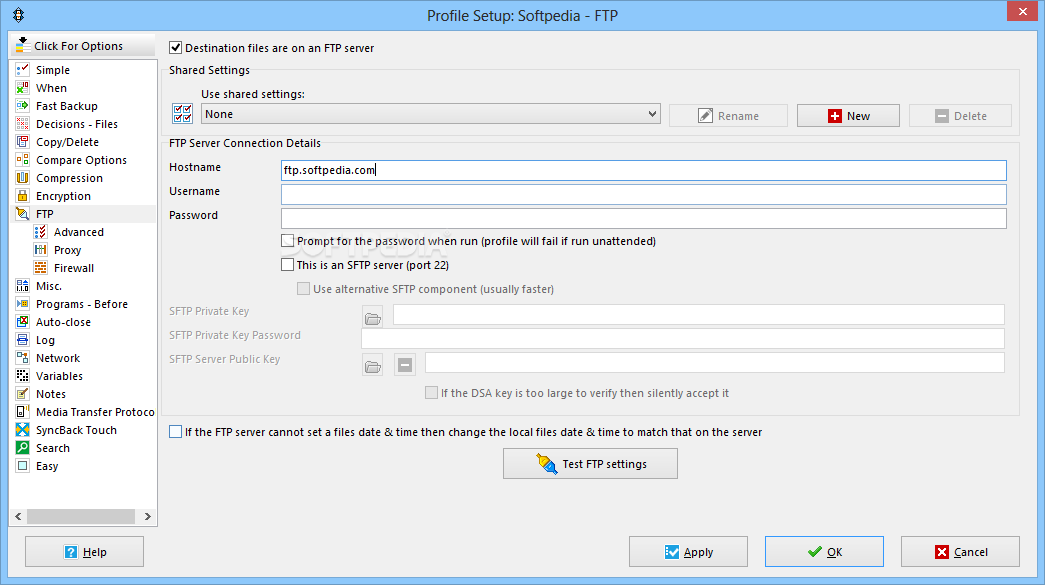1045x585 pixels.
Task: Click the Decisions - Files icon
Action: coord(23,123)
